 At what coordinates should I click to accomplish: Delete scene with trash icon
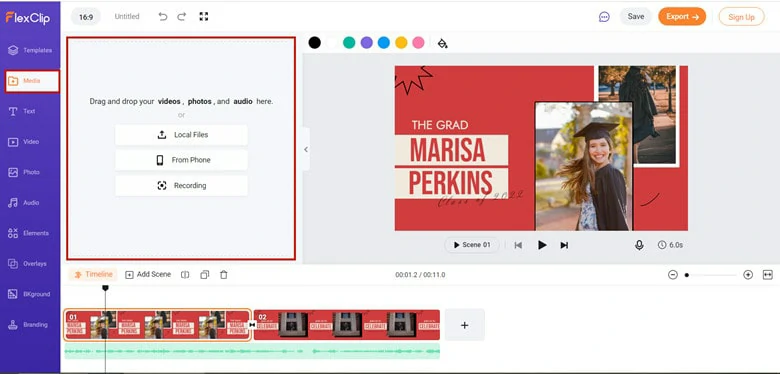pos(224,275)
